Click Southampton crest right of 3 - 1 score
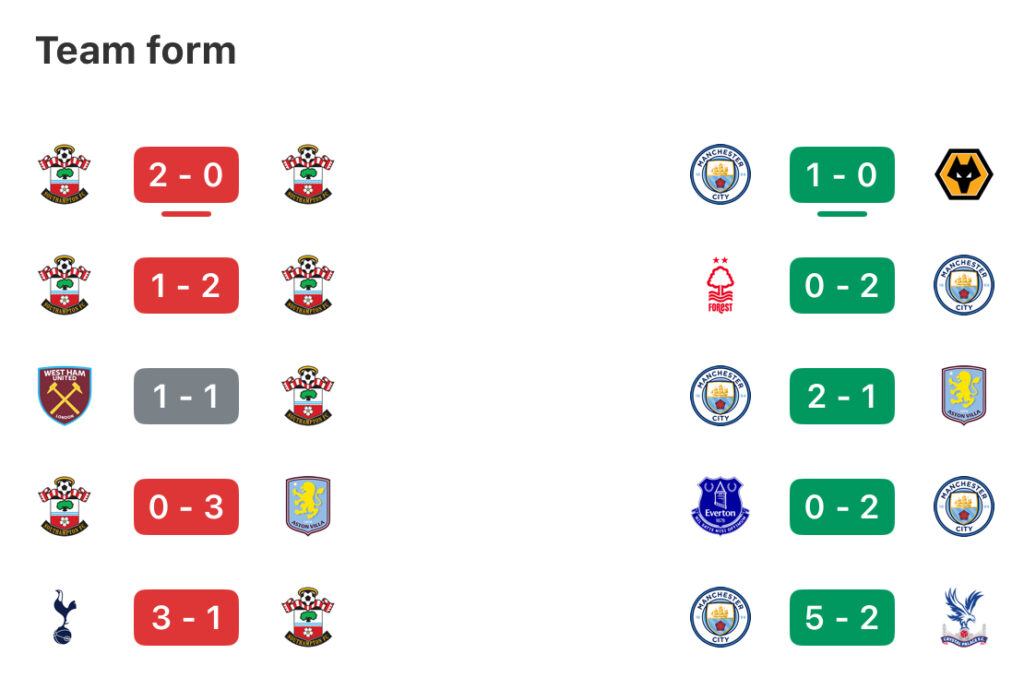 (x=308, y=617)
